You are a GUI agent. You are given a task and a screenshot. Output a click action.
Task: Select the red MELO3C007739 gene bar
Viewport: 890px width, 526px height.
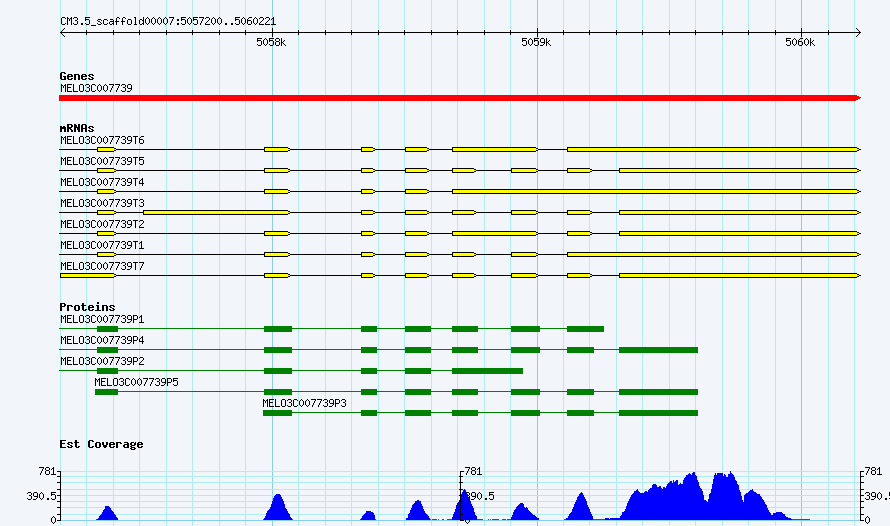coord(460,98)
